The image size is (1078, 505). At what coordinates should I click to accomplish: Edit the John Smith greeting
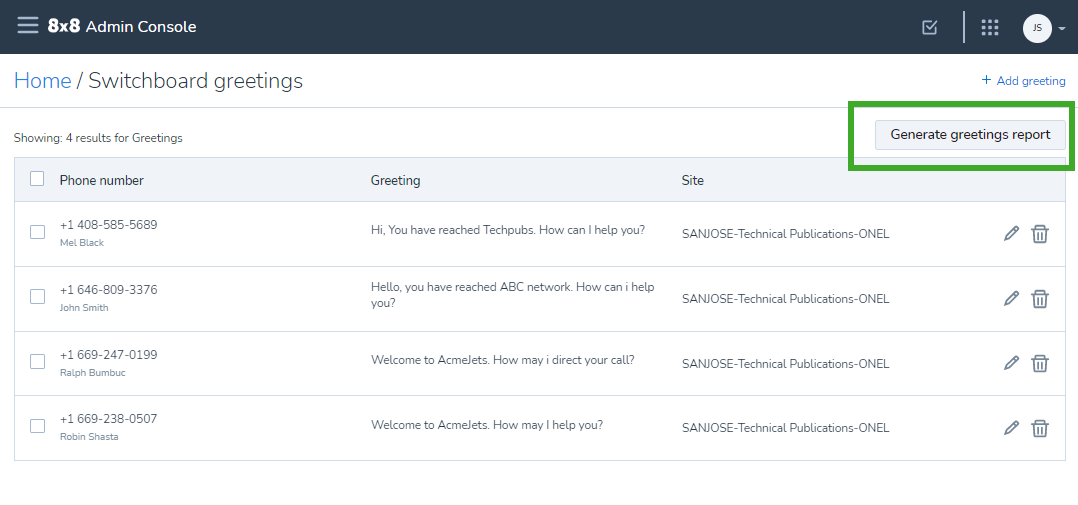tap(1011, 298)
